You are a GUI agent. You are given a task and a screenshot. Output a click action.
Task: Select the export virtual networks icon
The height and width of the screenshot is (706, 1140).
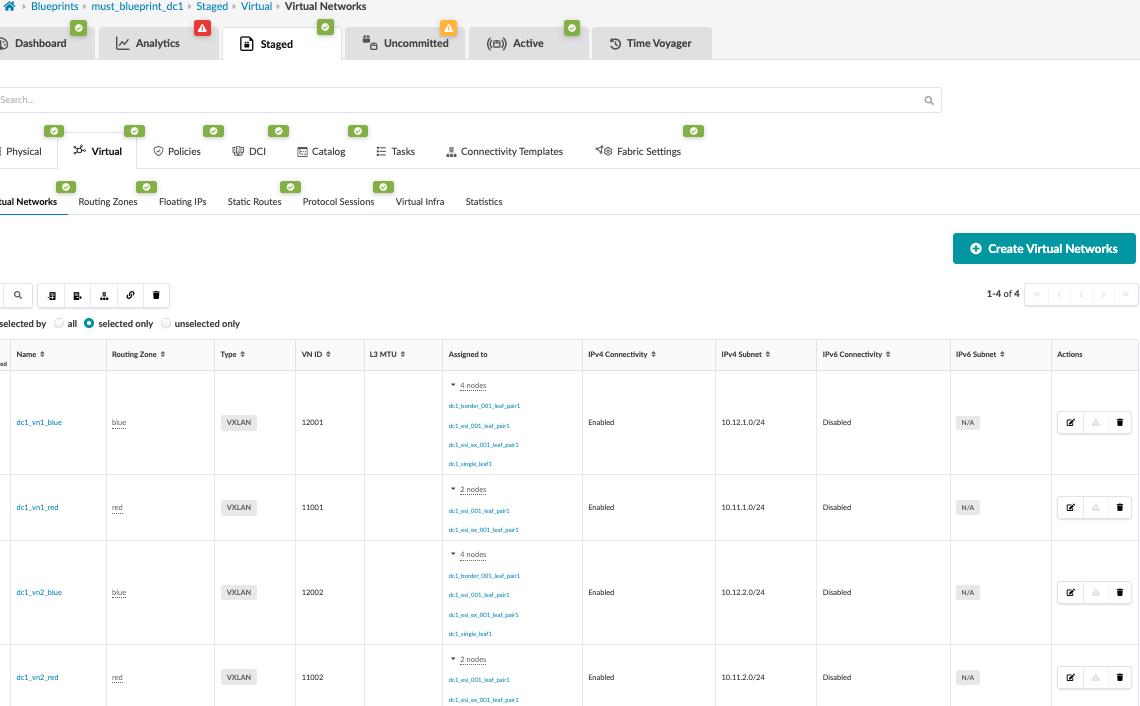coord(77,295)
